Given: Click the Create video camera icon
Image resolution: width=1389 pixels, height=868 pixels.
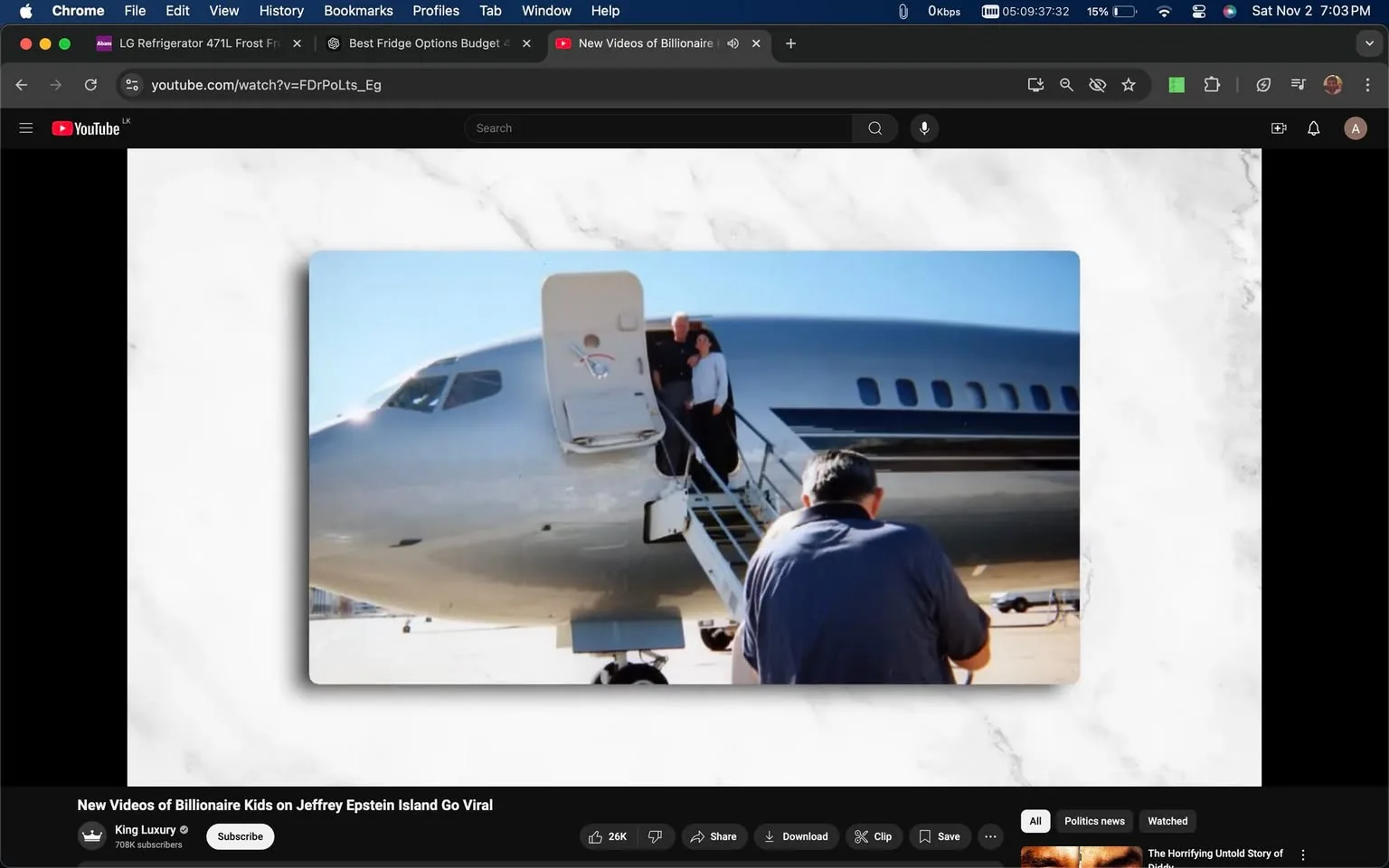Looking at the screenshot, I should point(1278,127).
